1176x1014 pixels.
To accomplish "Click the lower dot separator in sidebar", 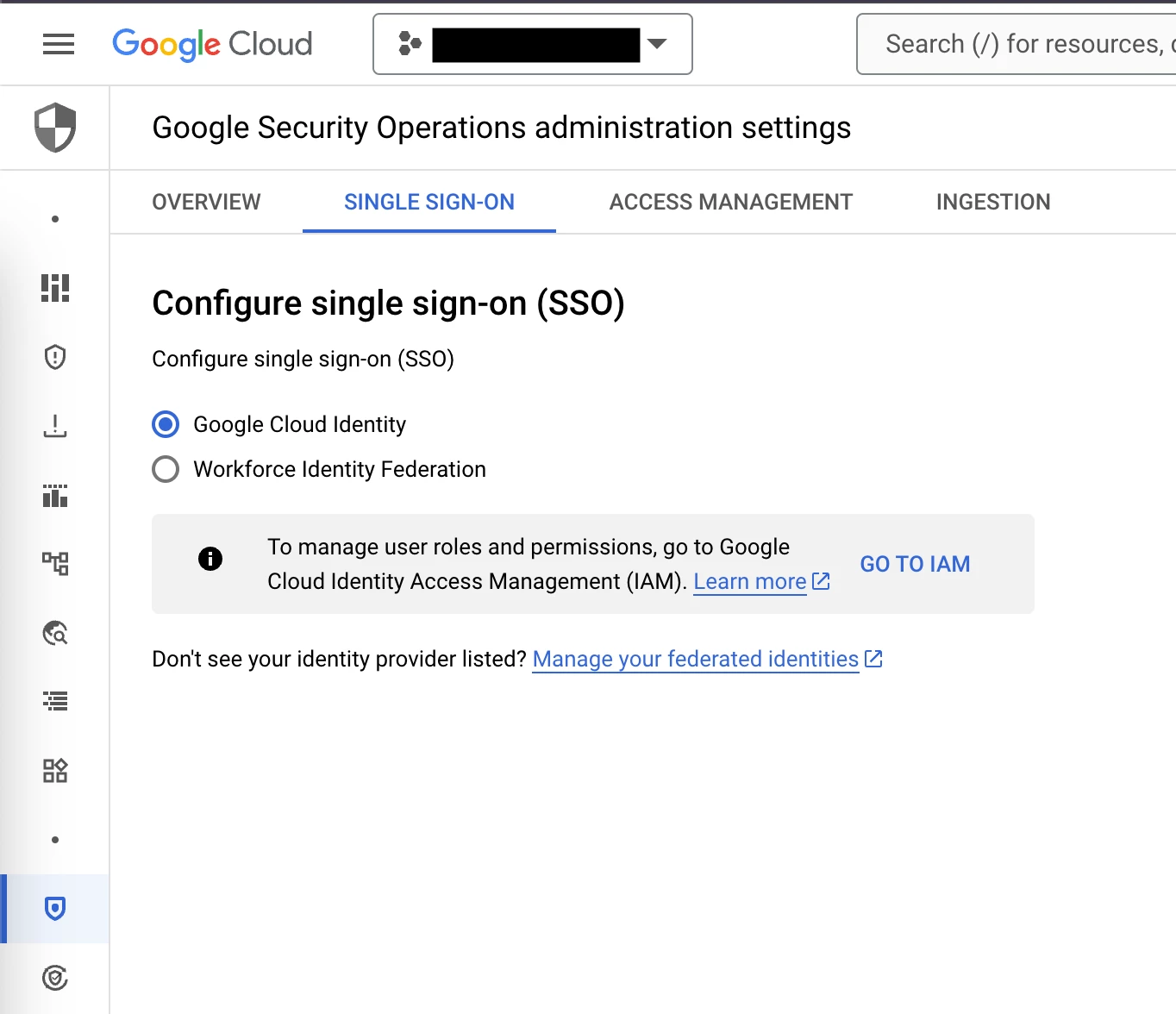I will pyautogui.click(x=55, y=840).
